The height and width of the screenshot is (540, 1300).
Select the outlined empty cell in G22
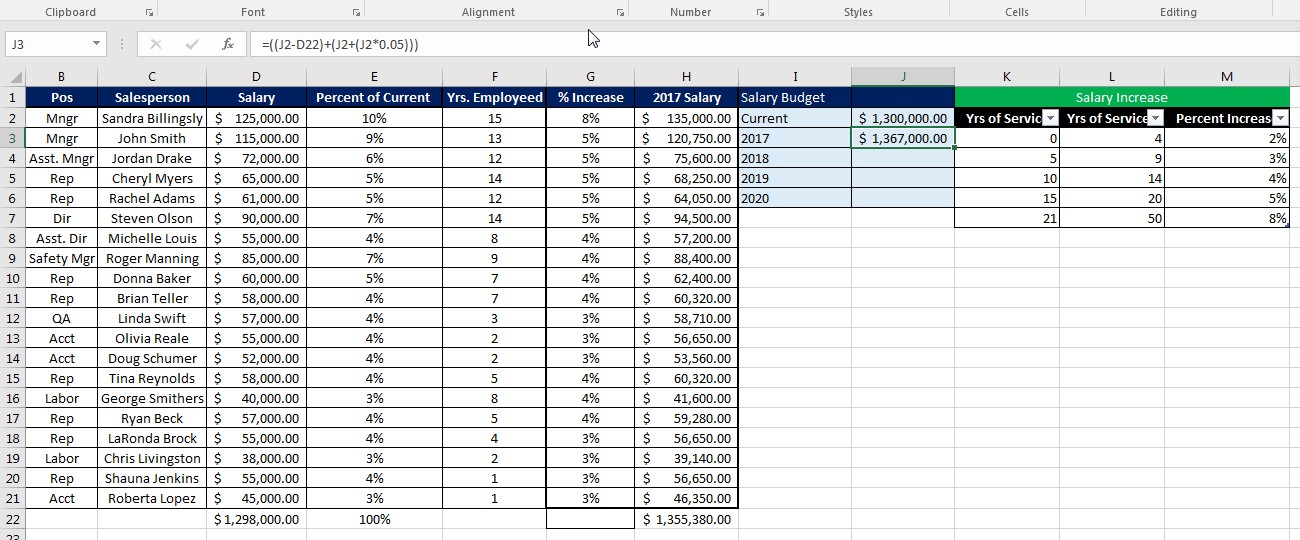pos(590,519)
